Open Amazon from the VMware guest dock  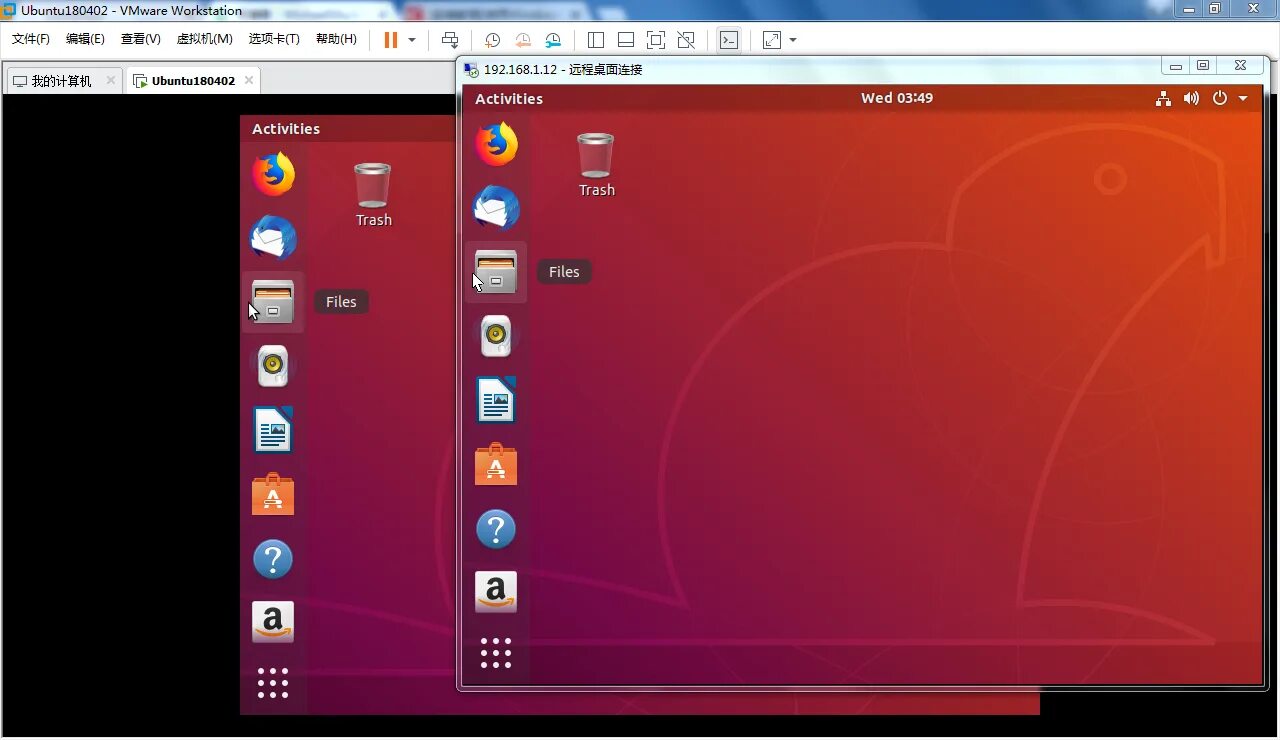[x=273, y=622]
